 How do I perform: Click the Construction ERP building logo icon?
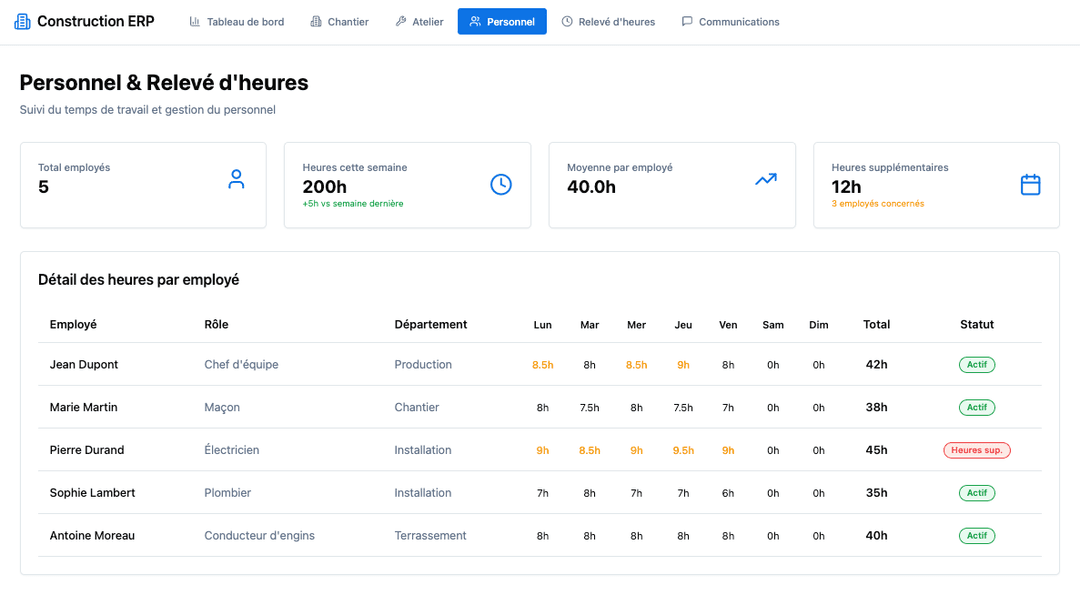point(22,21)
